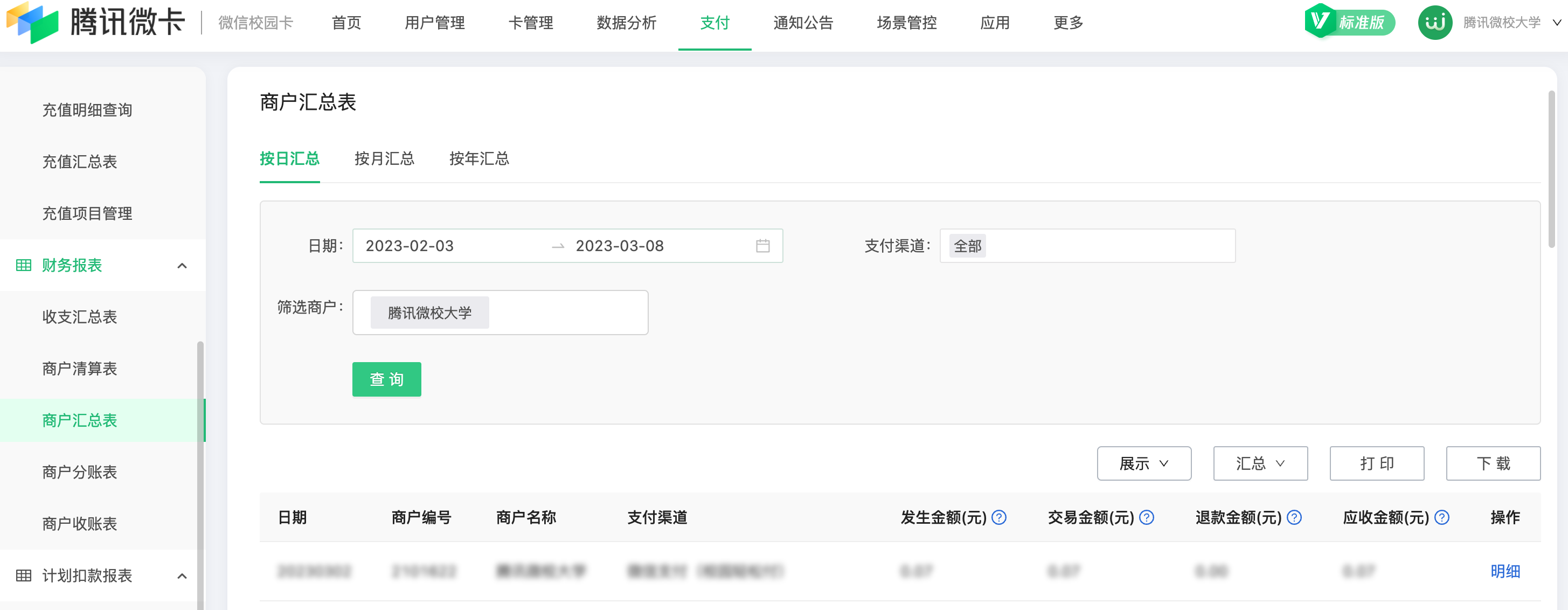Open the calendar icon in date field
Image resolution: width=1568 pixels, height=610 pixels.
(762, 246)
